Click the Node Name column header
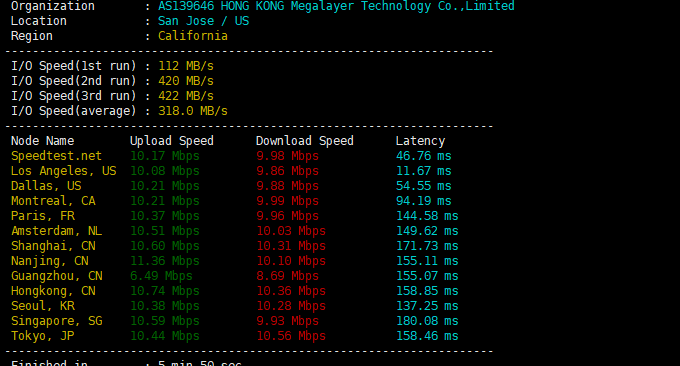 (x=42, y=141)
